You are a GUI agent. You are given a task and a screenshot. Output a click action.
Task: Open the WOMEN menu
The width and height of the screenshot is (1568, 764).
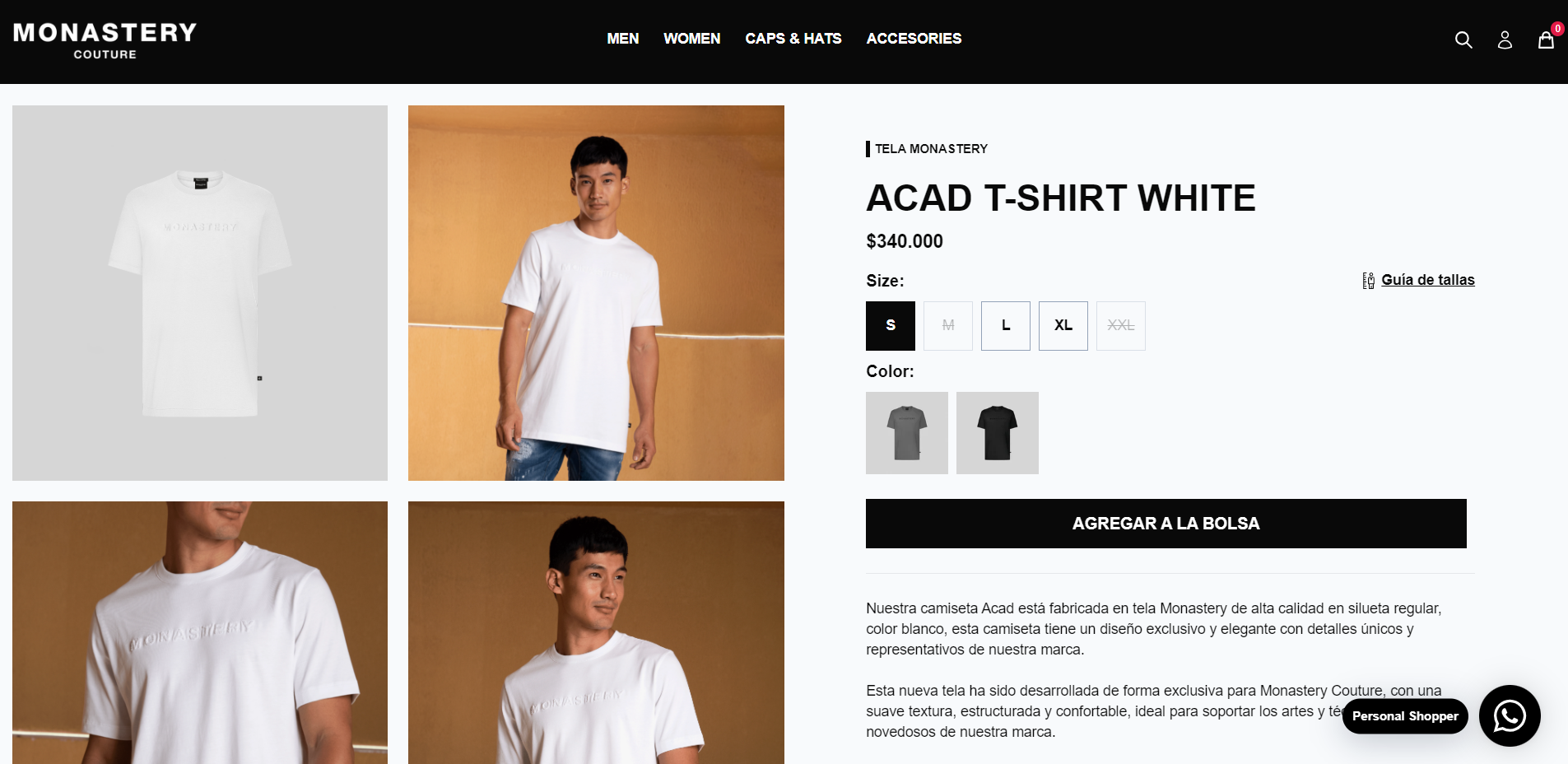tap(692, 39)
